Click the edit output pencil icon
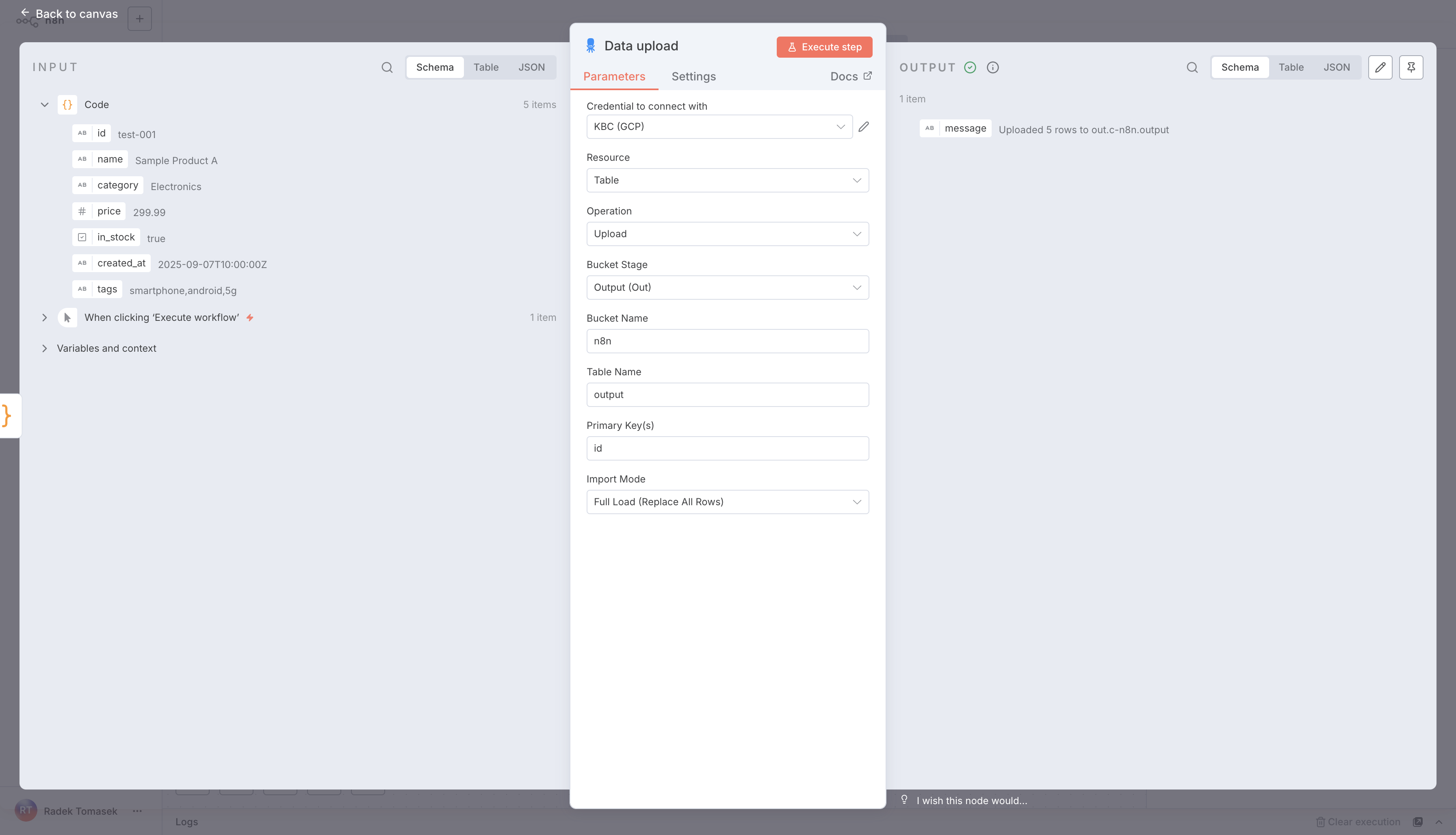The width and height of the screenshot is (1456, 835). pyautogui.click(x=1380, y=67)
